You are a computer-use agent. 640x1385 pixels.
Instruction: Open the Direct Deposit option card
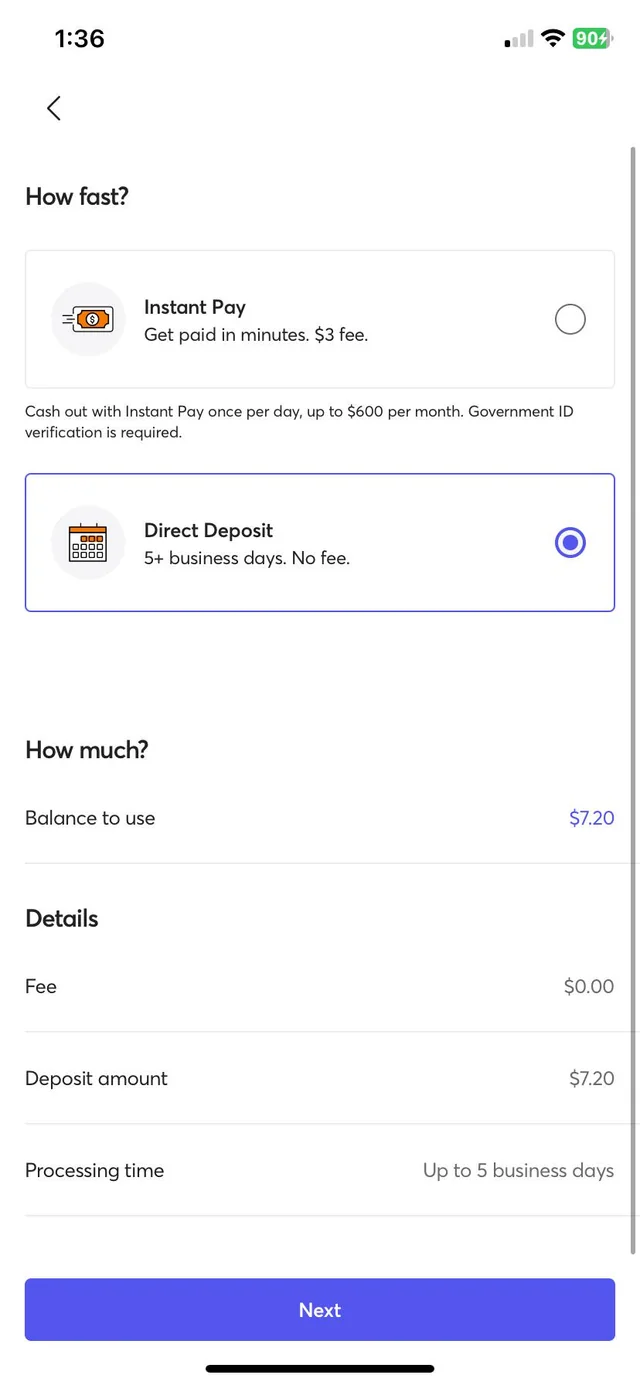[320, 542]
